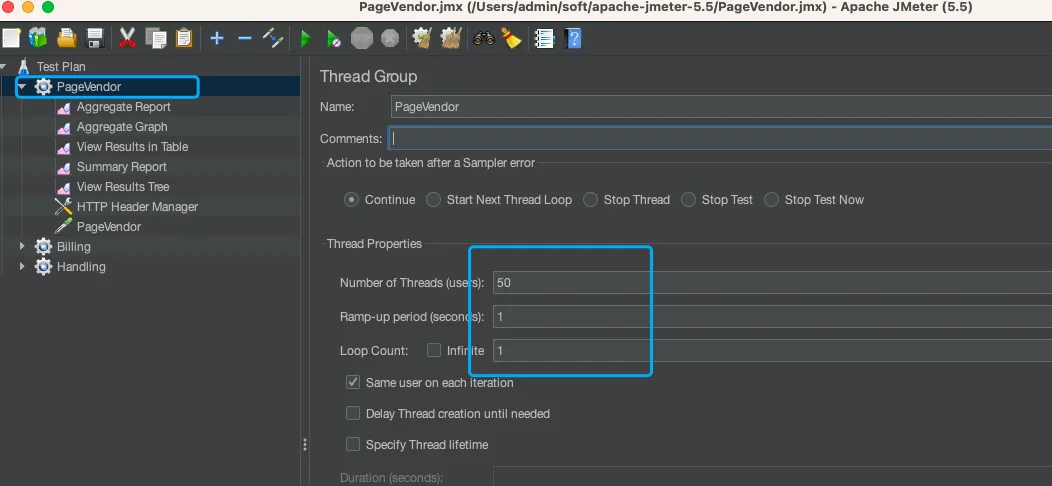This screenshot has width=1052, height=486.
Task: Check the Specify Thread lifetime box
Action: pyautogui.click(x=353, y=444)
